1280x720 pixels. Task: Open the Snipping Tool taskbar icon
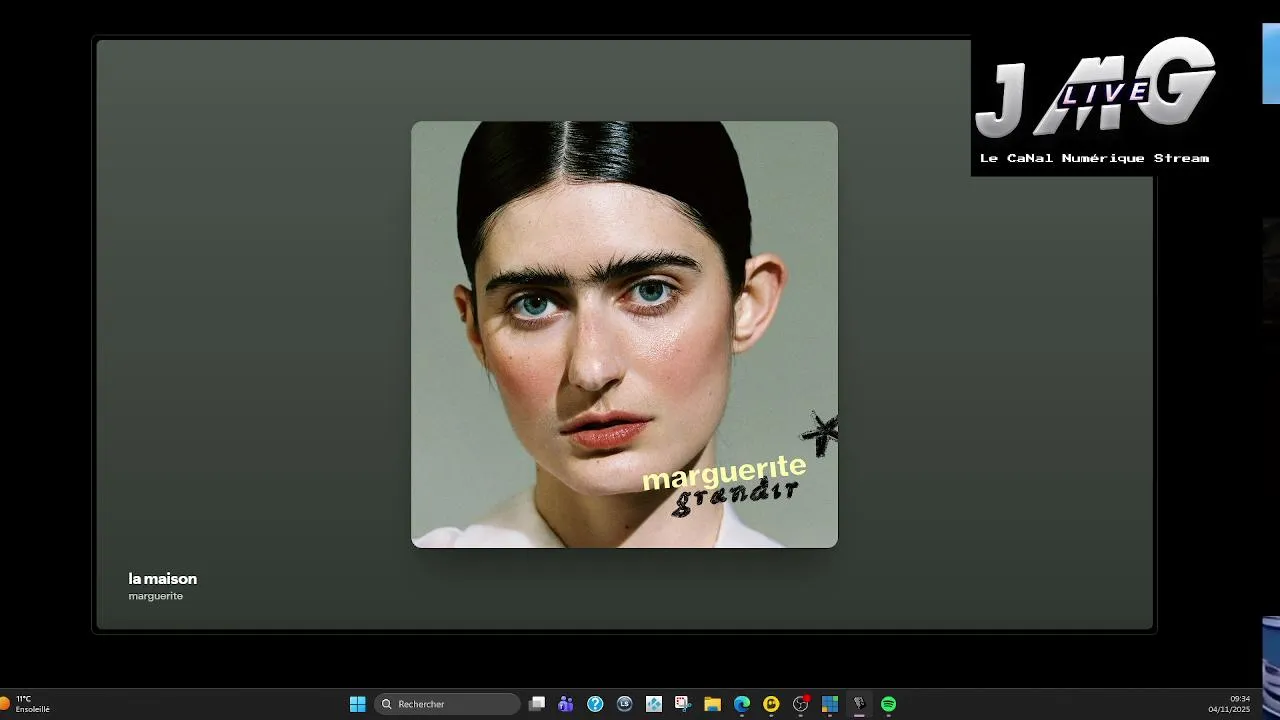point(683,704)
